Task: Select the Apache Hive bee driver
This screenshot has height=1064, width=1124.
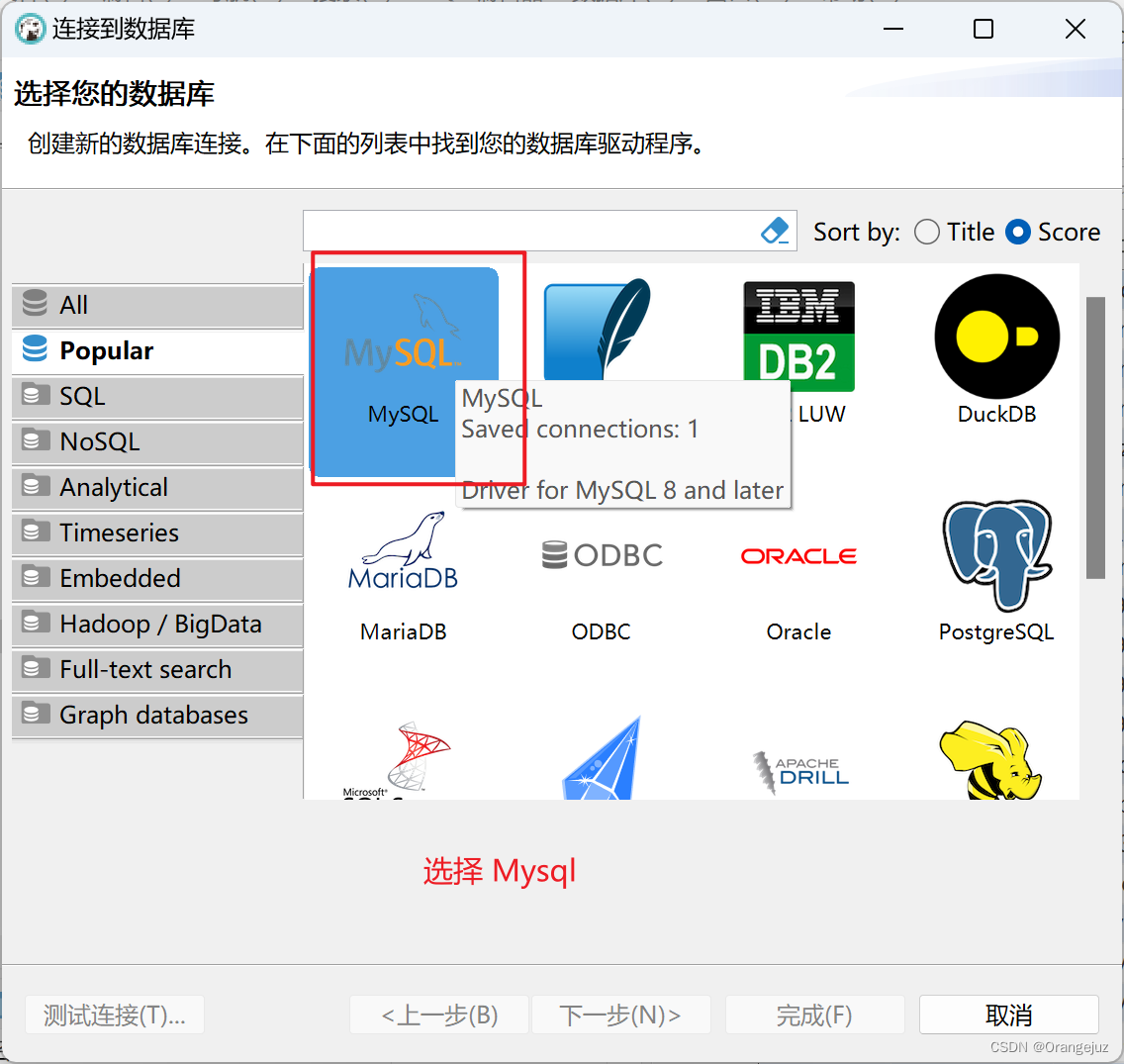Action: 991,760
